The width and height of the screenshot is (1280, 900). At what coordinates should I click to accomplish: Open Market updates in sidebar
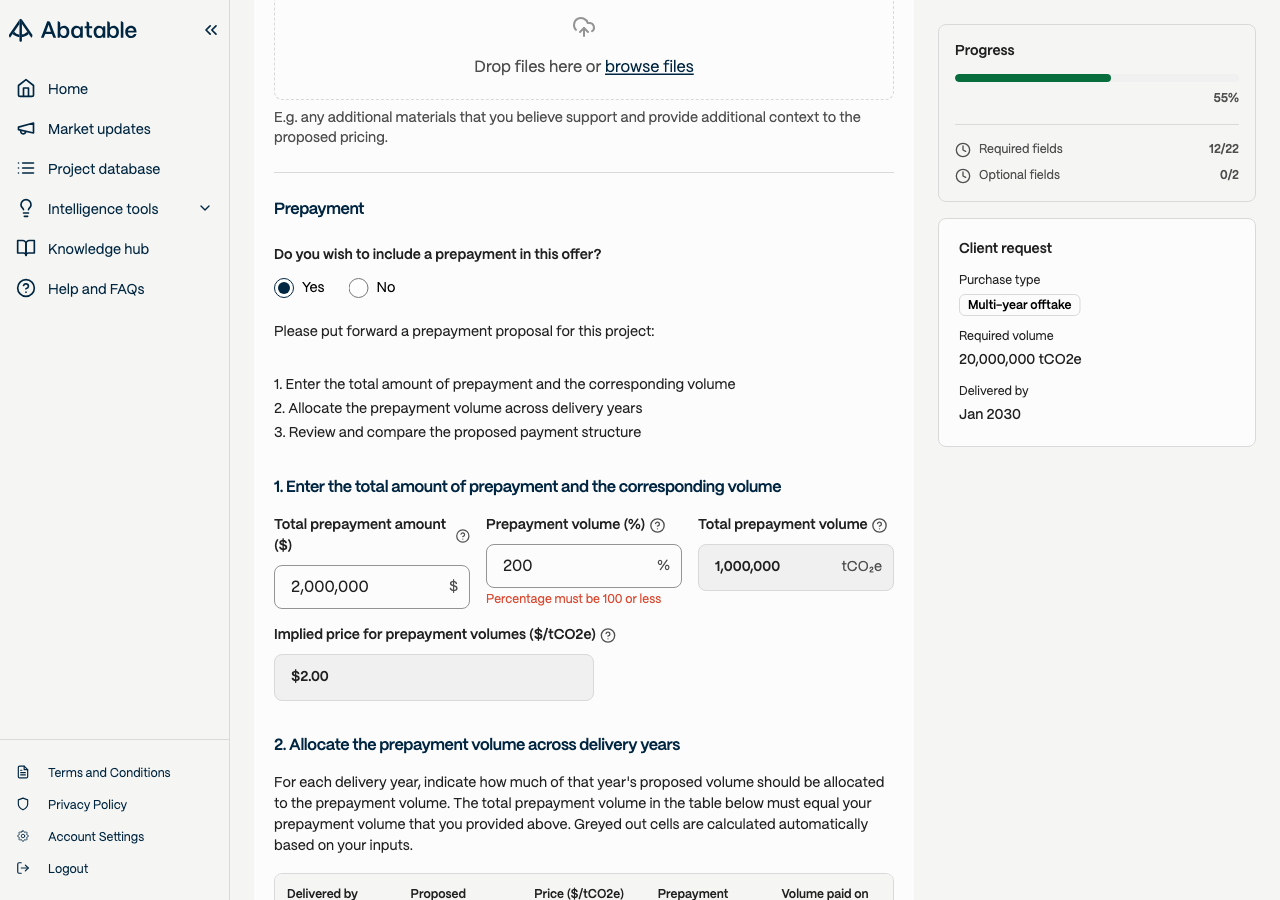[99, 129]
